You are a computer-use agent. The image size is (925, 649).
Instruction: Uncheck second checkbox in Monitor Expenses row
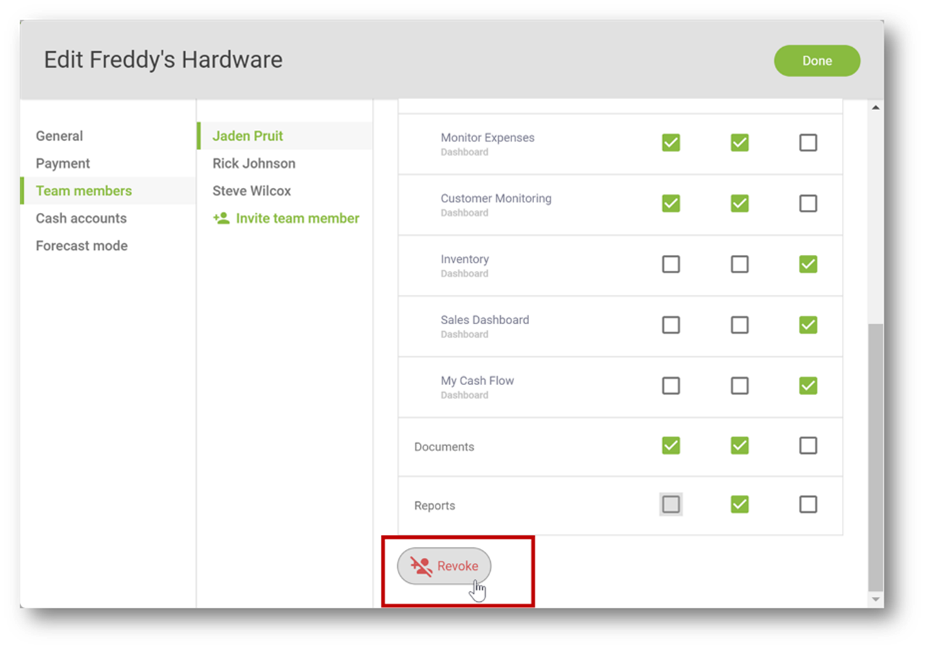click(x=740, y=143)
